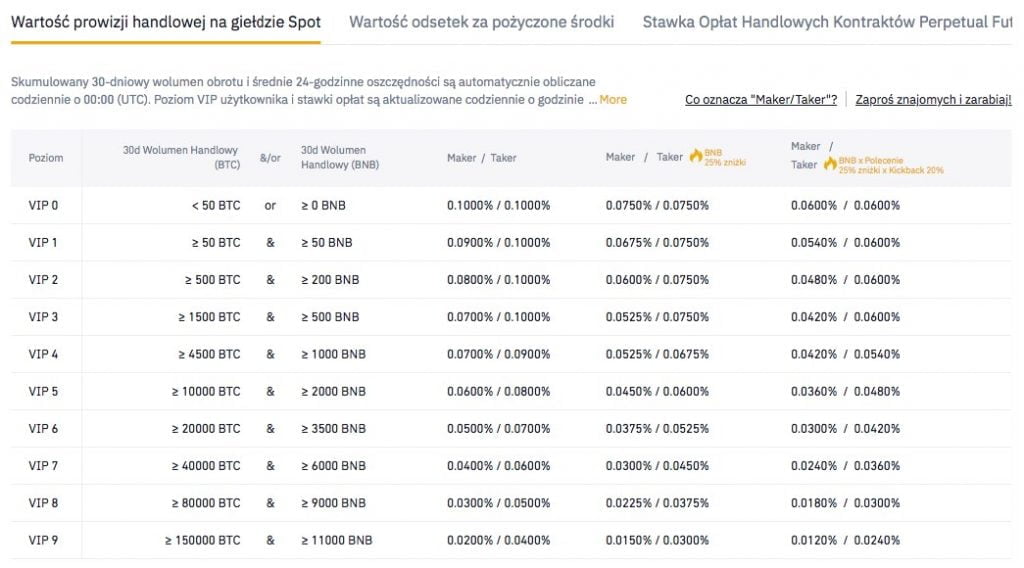Select the 'Poziom' column header

[x=46, y=157]
